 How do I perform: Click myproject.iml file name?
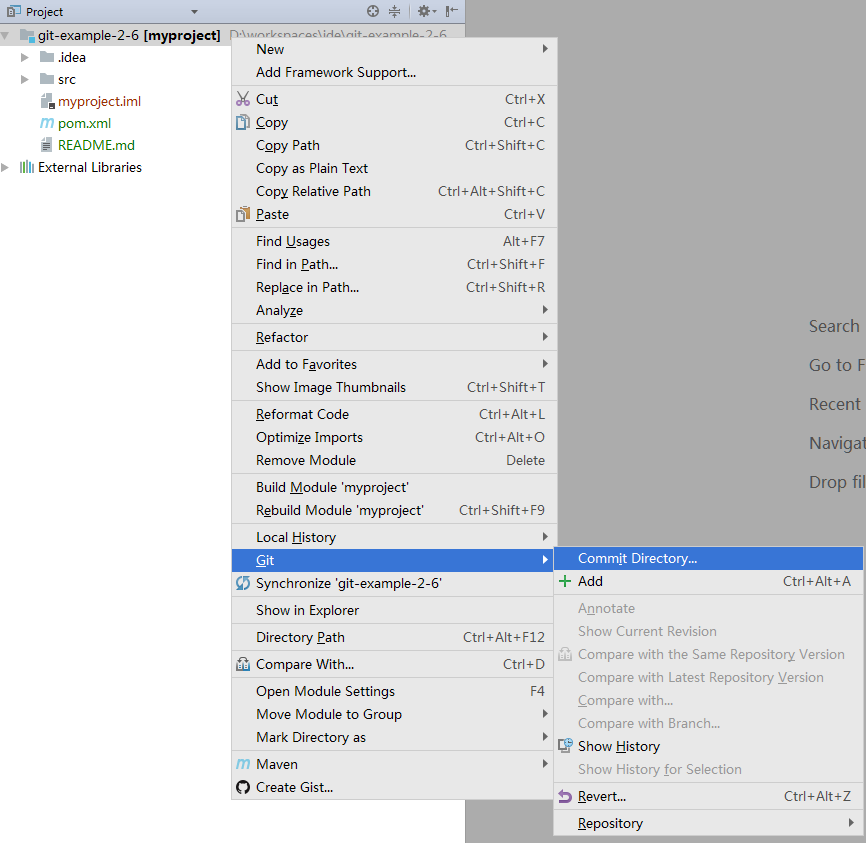tap(99, 102)
